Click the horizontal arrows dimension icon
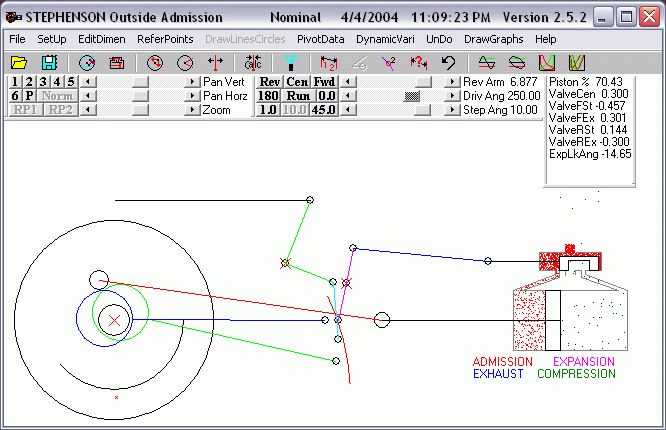The height and width of the screenshot is (430, 666). point(215,63)
